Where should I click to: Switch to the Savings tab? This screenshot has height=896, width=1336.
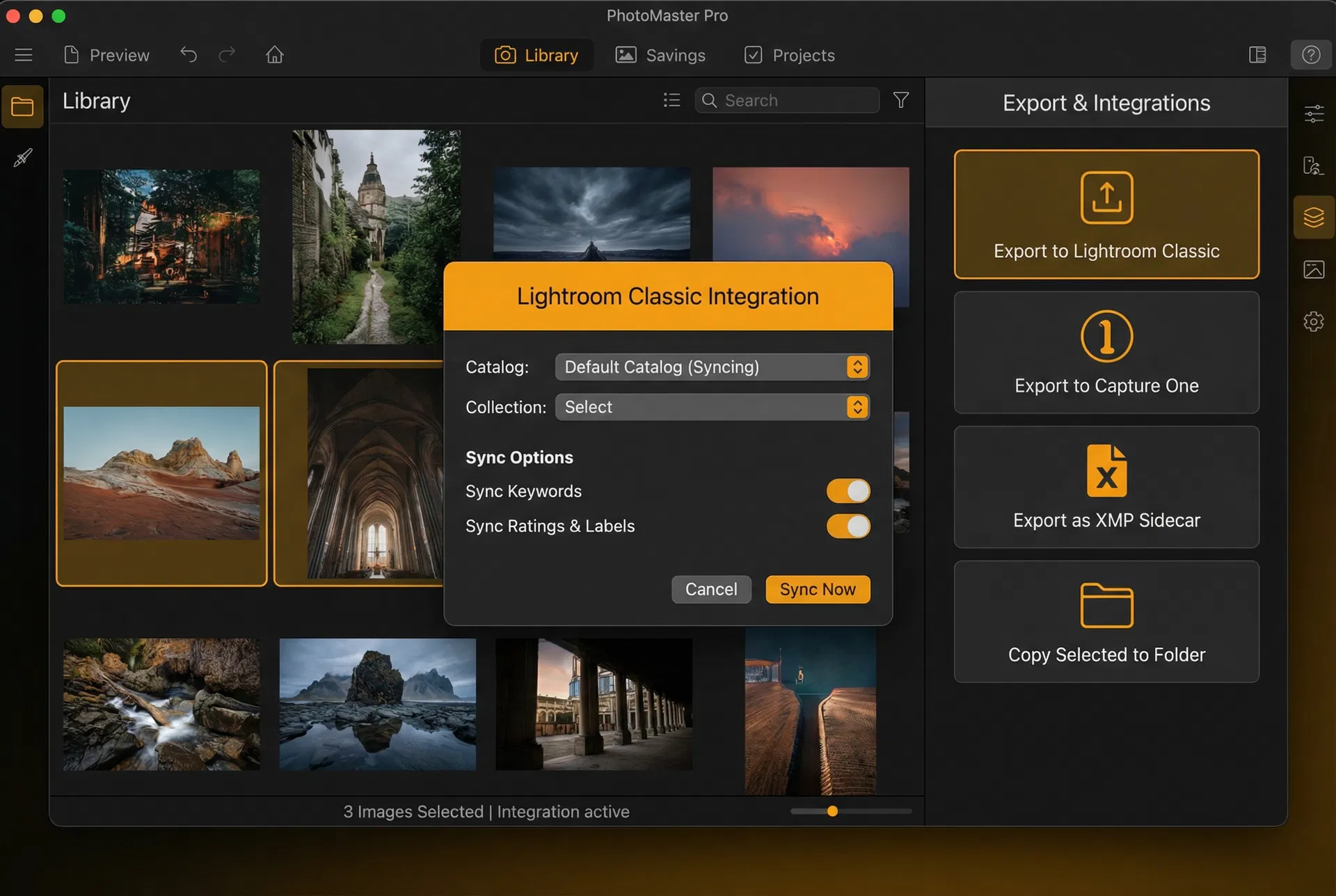click(660, 55)
